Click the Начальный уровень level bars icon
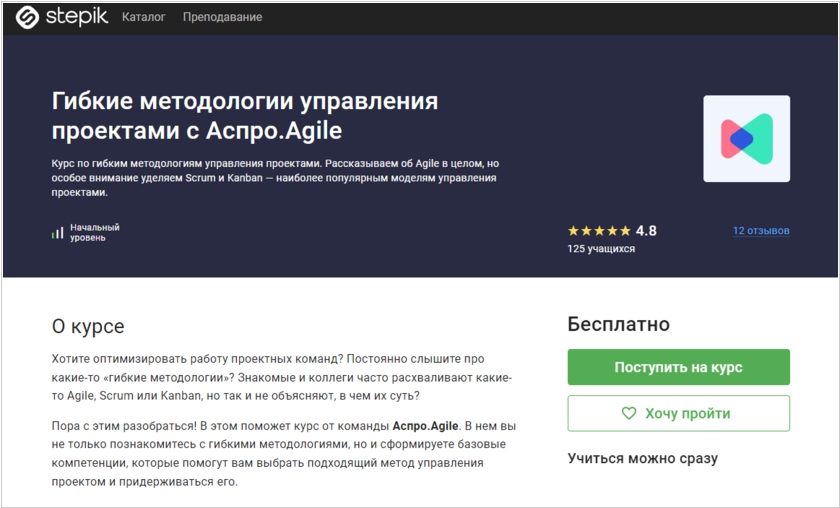This screenshot has height=508, width=840. pos(57,233)
